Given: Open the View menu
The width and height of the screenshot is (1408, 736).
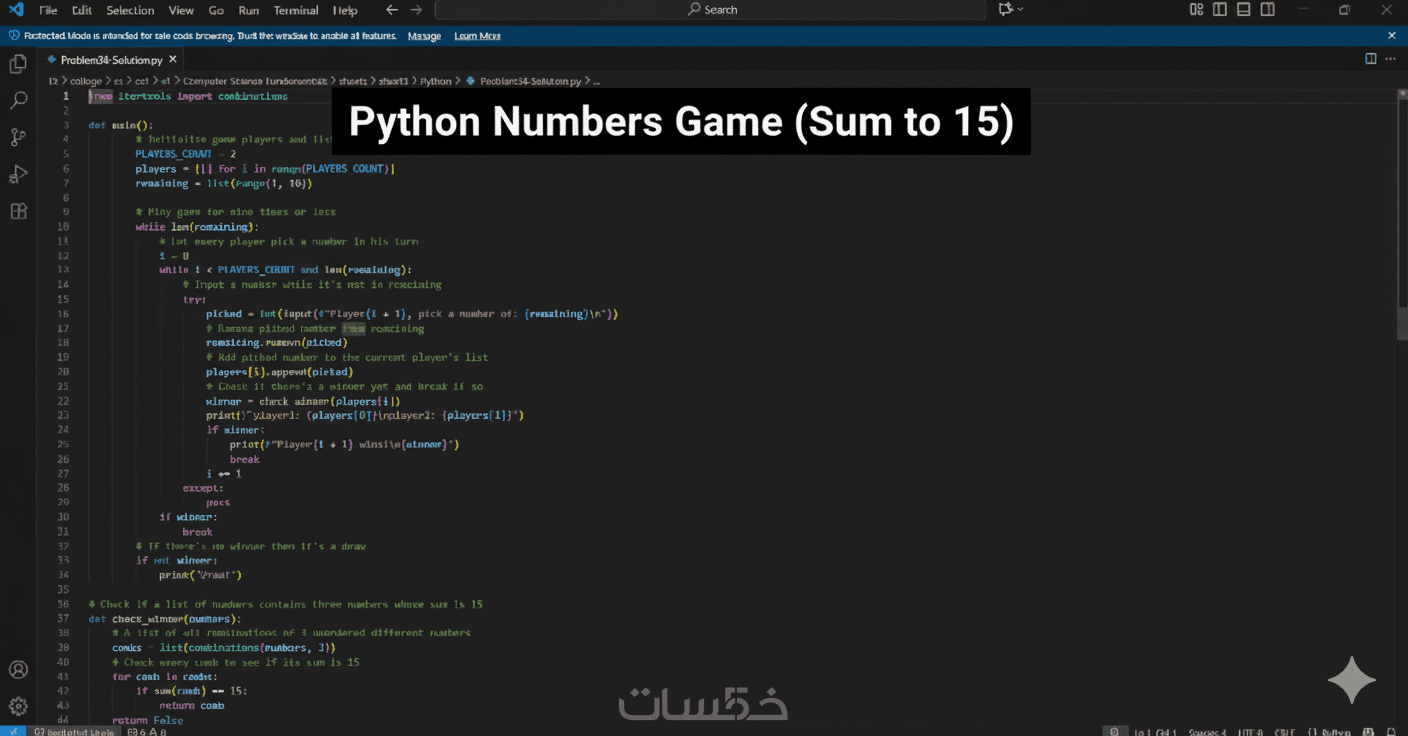Looking at the screenshot, I should pos(181,10).
